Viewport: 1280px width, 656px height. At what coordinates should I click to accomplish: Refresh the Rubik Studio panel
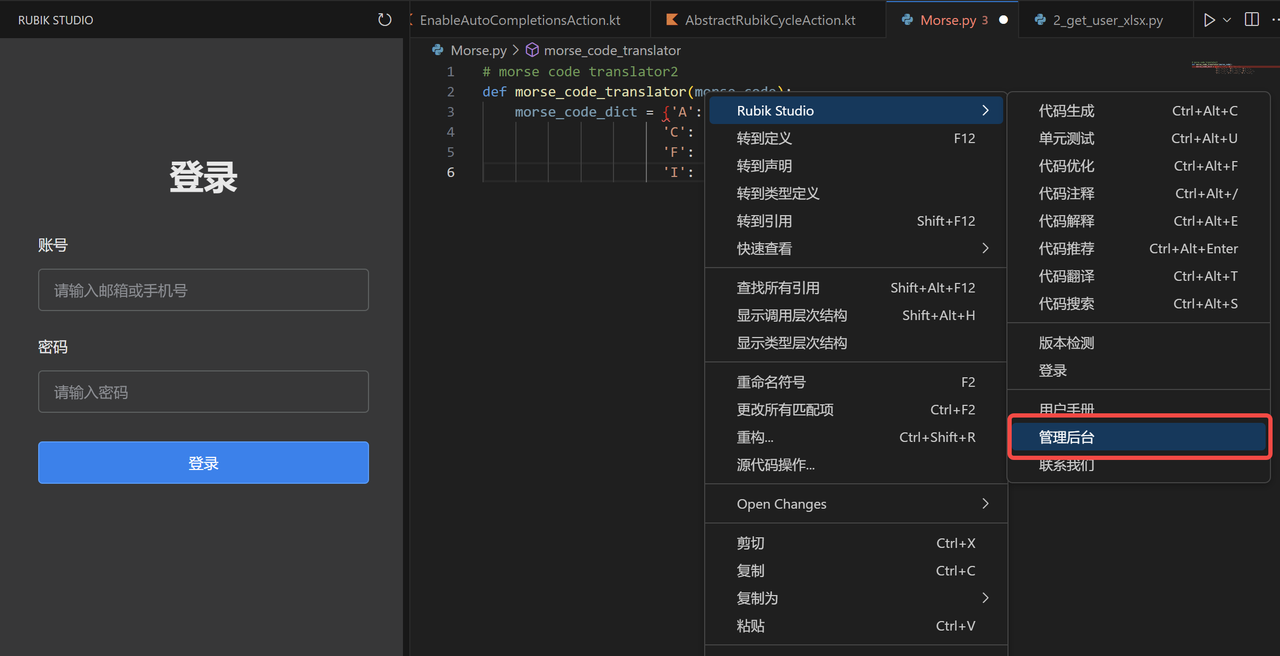click(385, 20)
